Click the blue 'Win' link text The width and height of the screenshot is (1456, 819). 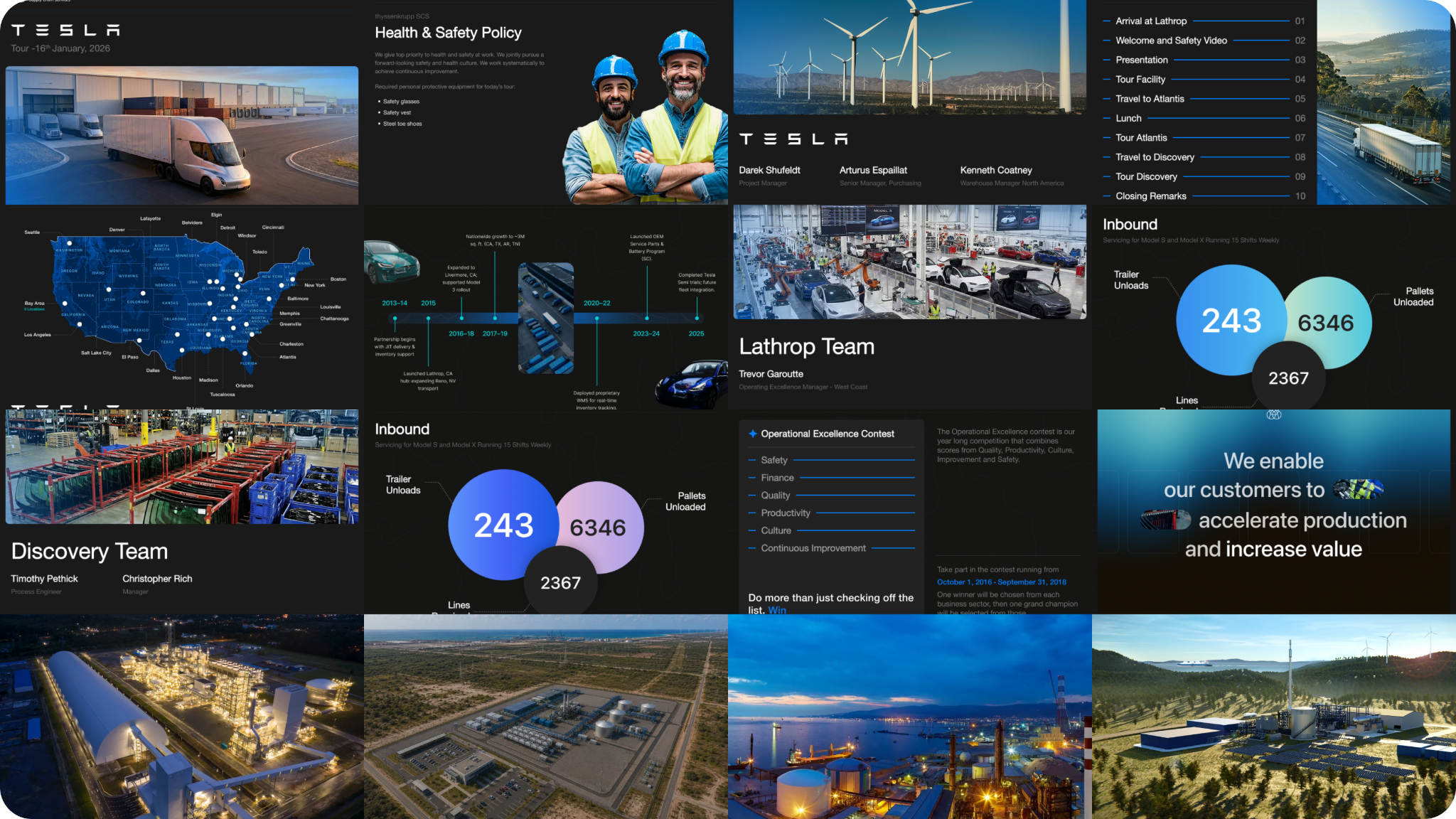(x=777, y=610)
